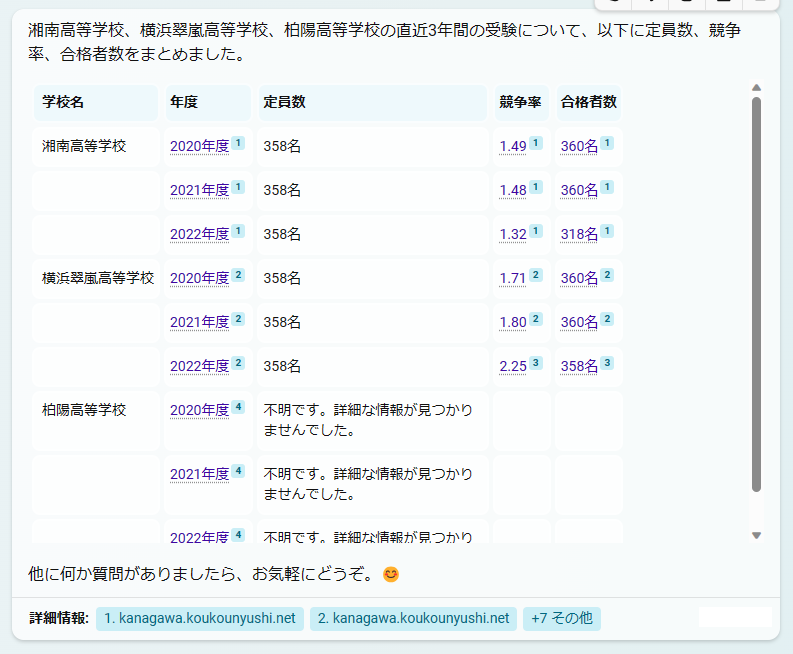Open the 2022年度 link beside competition rate 2.25
Screen dimensions: 793x654
(199, 366)
